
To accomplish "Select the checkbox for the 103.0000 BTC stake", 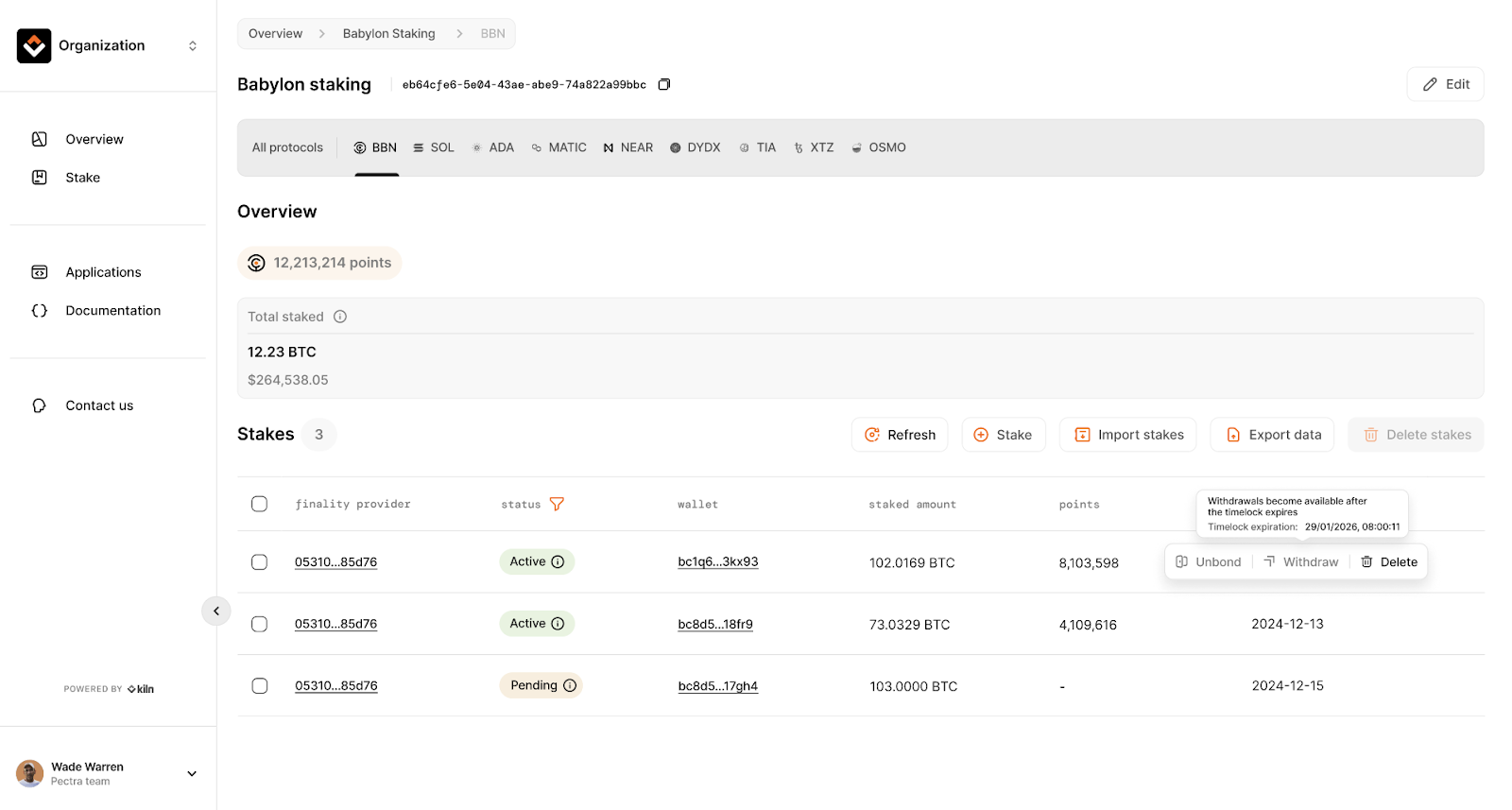I will [x=259, y=686].
